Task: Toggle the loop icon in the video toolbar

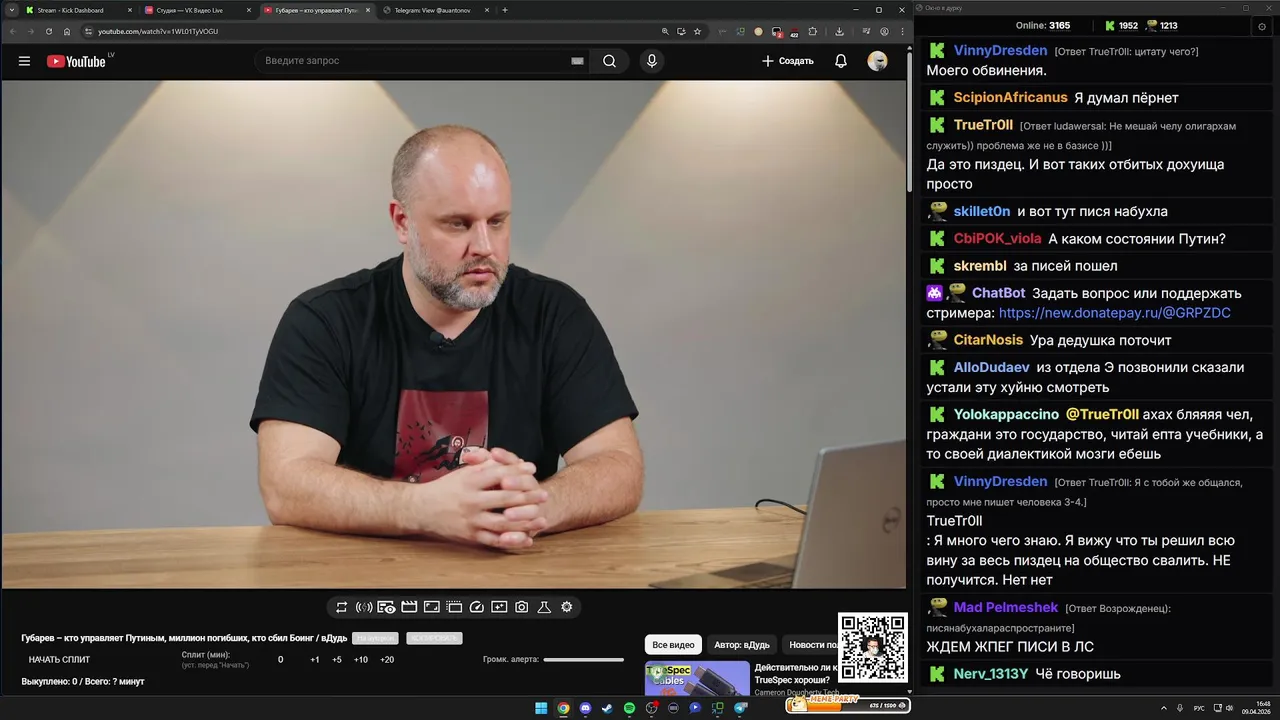Action: click(341, 607)
